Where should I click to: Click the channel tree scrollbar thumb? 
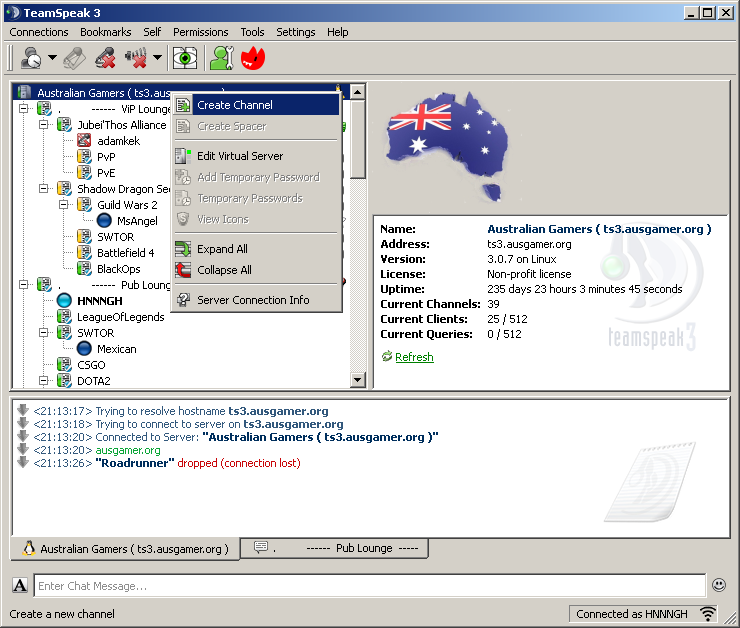click(x=358, y=139)
